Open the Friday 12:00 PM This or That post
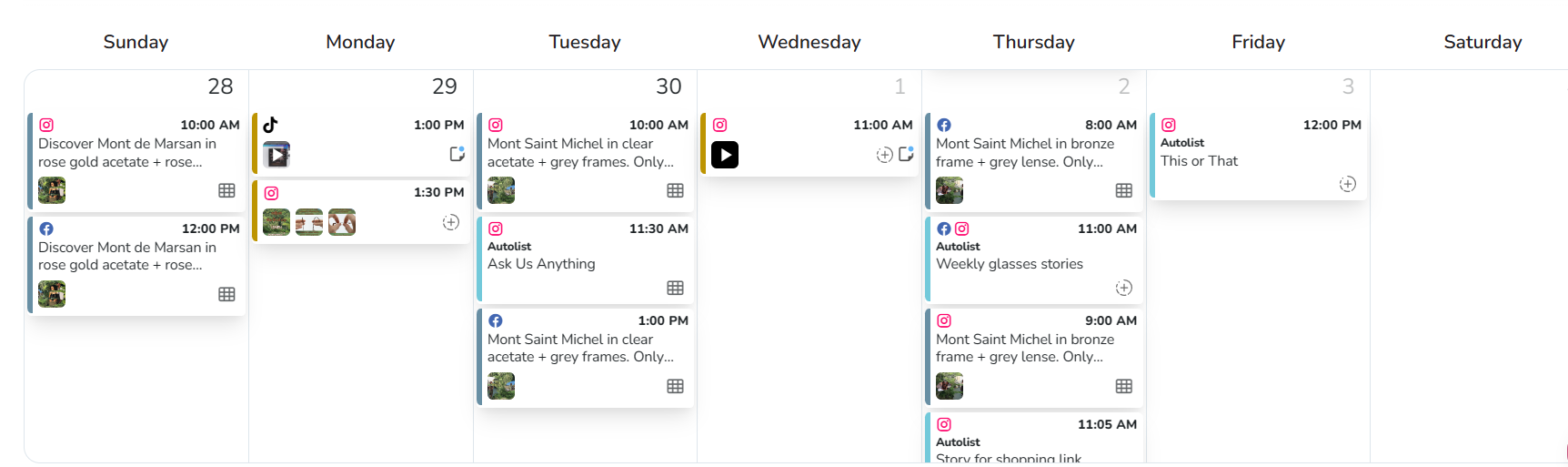The height and width of the screenshot is (467, 1568). [x=1259, y=156]
